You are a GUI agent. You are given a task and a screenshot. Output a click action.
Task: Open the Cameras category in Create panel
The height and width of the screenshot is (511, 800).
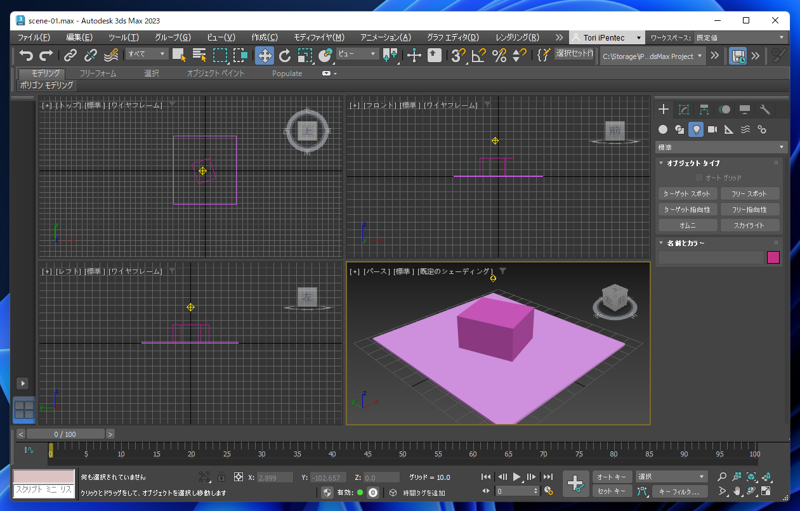pyautogui.click(x=712, y=129)
